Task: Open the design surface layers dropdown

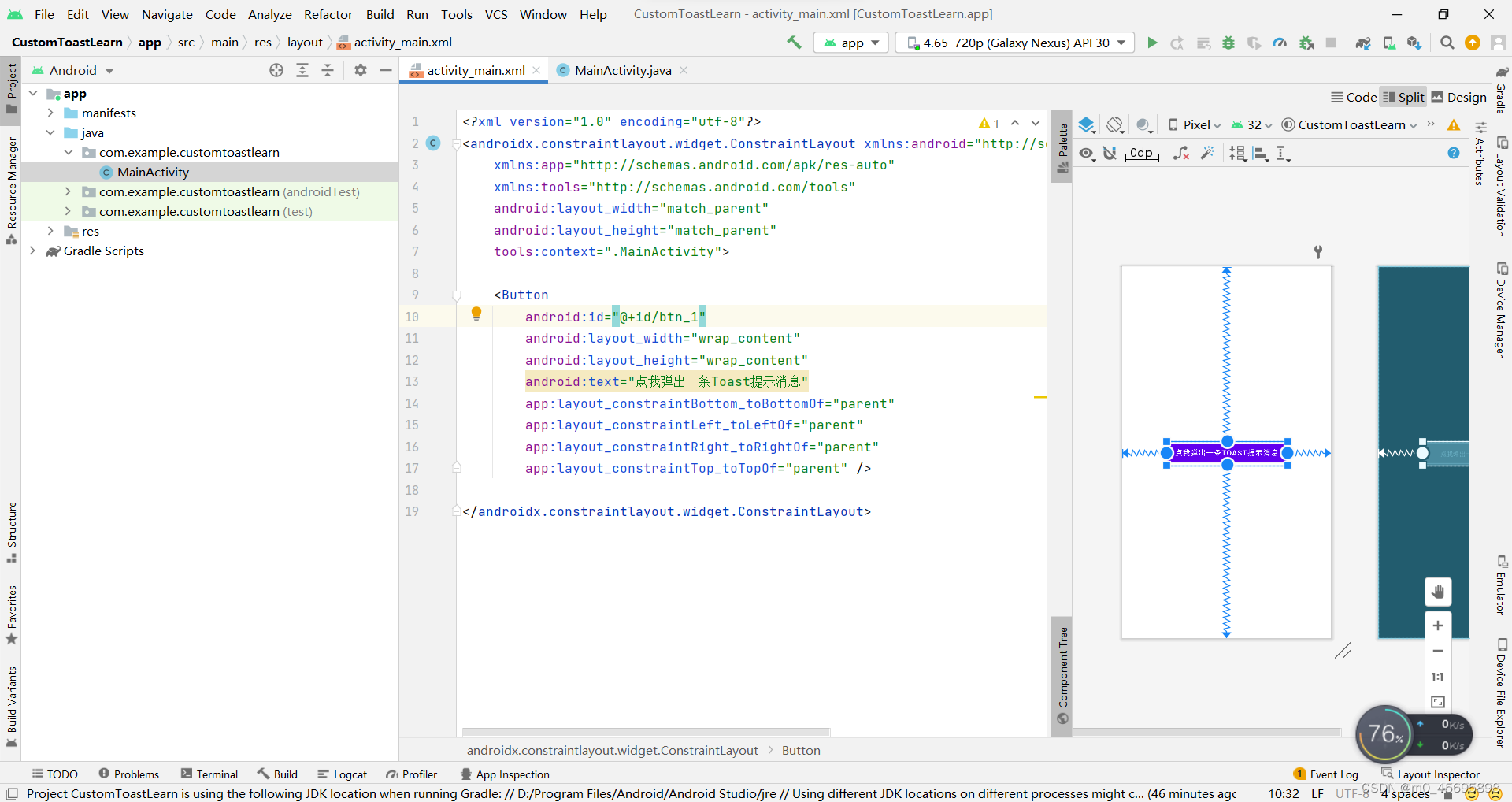Action: pos(1088,124)
